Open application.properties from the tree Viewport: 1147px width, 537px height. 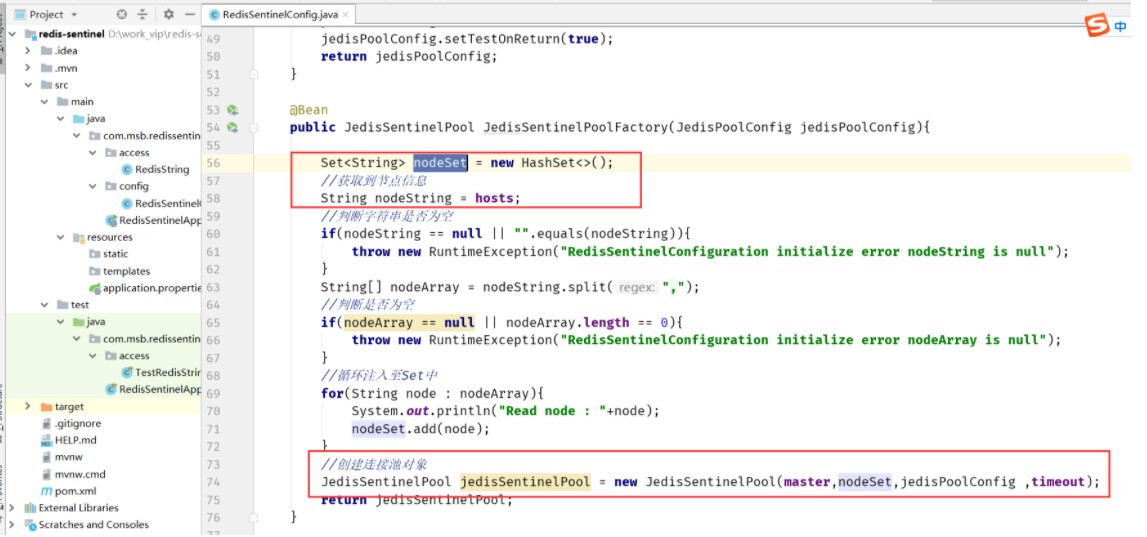(x=151, y=288)
